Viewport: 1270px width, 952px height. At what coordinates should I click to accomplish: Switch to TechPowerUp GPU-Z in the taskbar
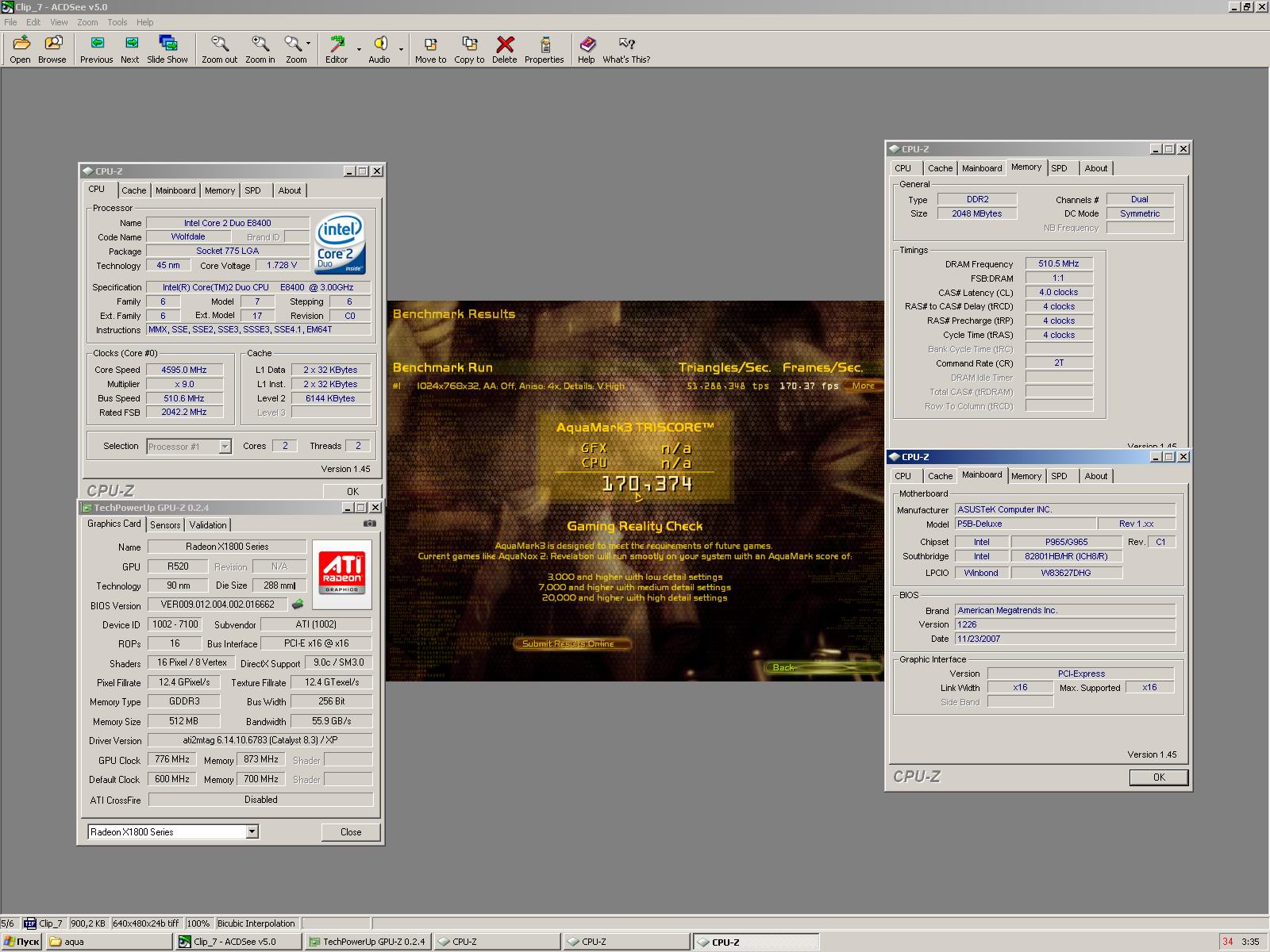click(x=367, y=942)
